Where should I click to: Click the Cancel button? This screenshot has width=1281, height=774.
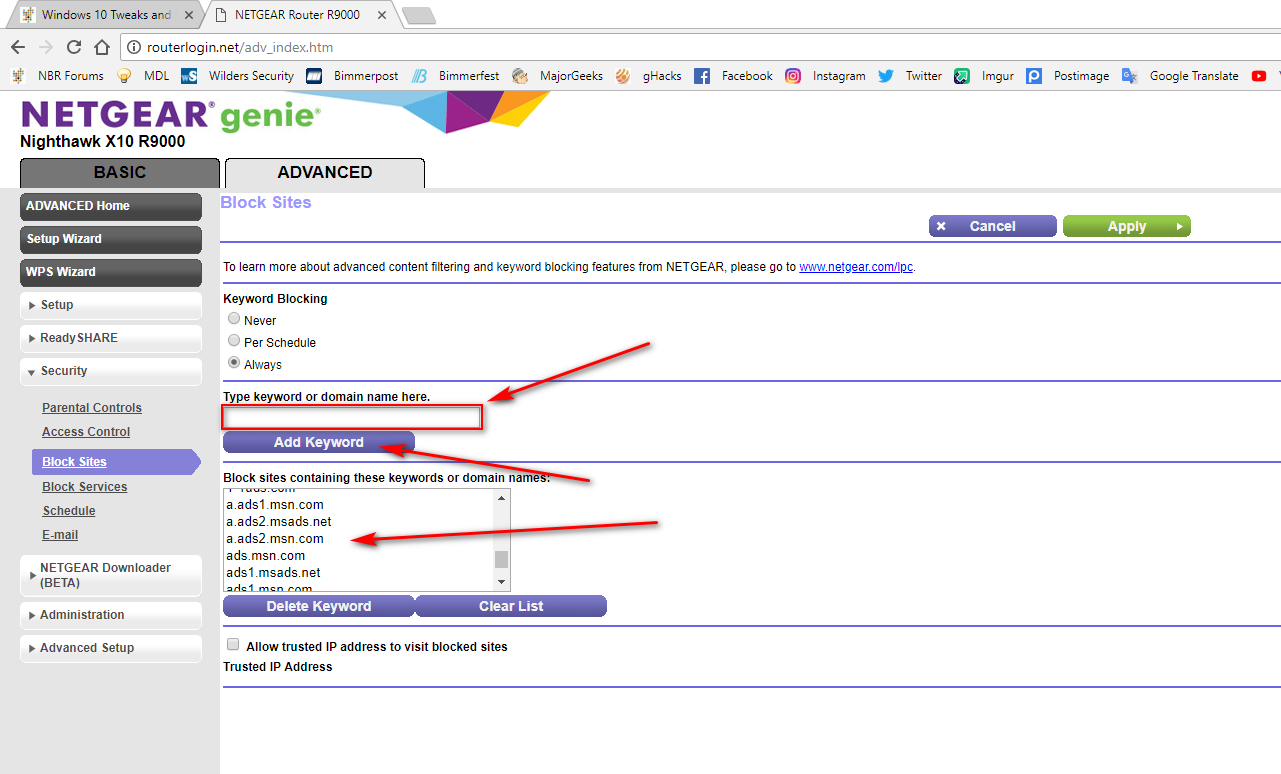pos(993,226)
